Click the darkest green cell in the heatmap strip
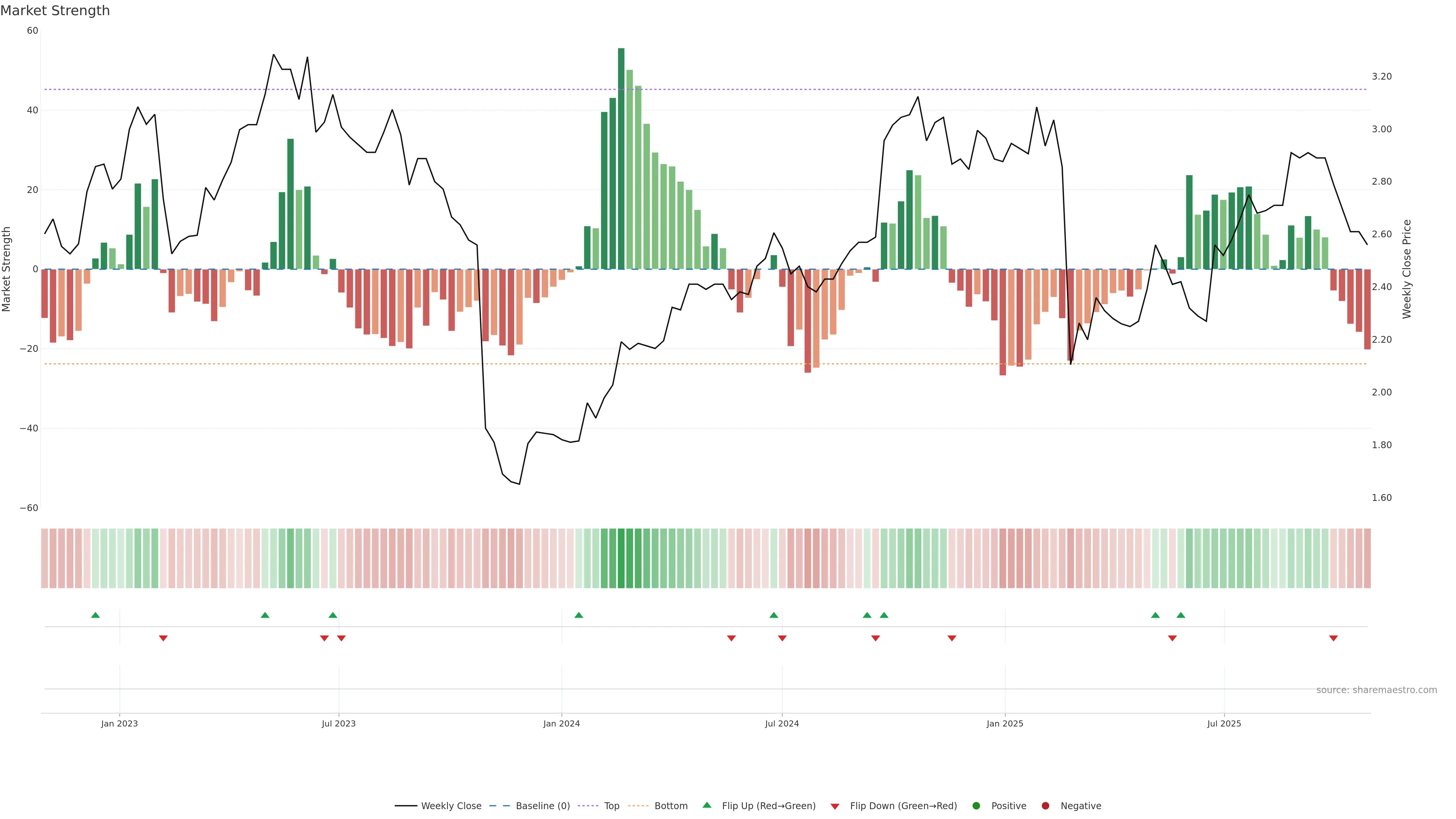Image resolution: width=1456 pixels, height=819 pixels. click(621, 558)
